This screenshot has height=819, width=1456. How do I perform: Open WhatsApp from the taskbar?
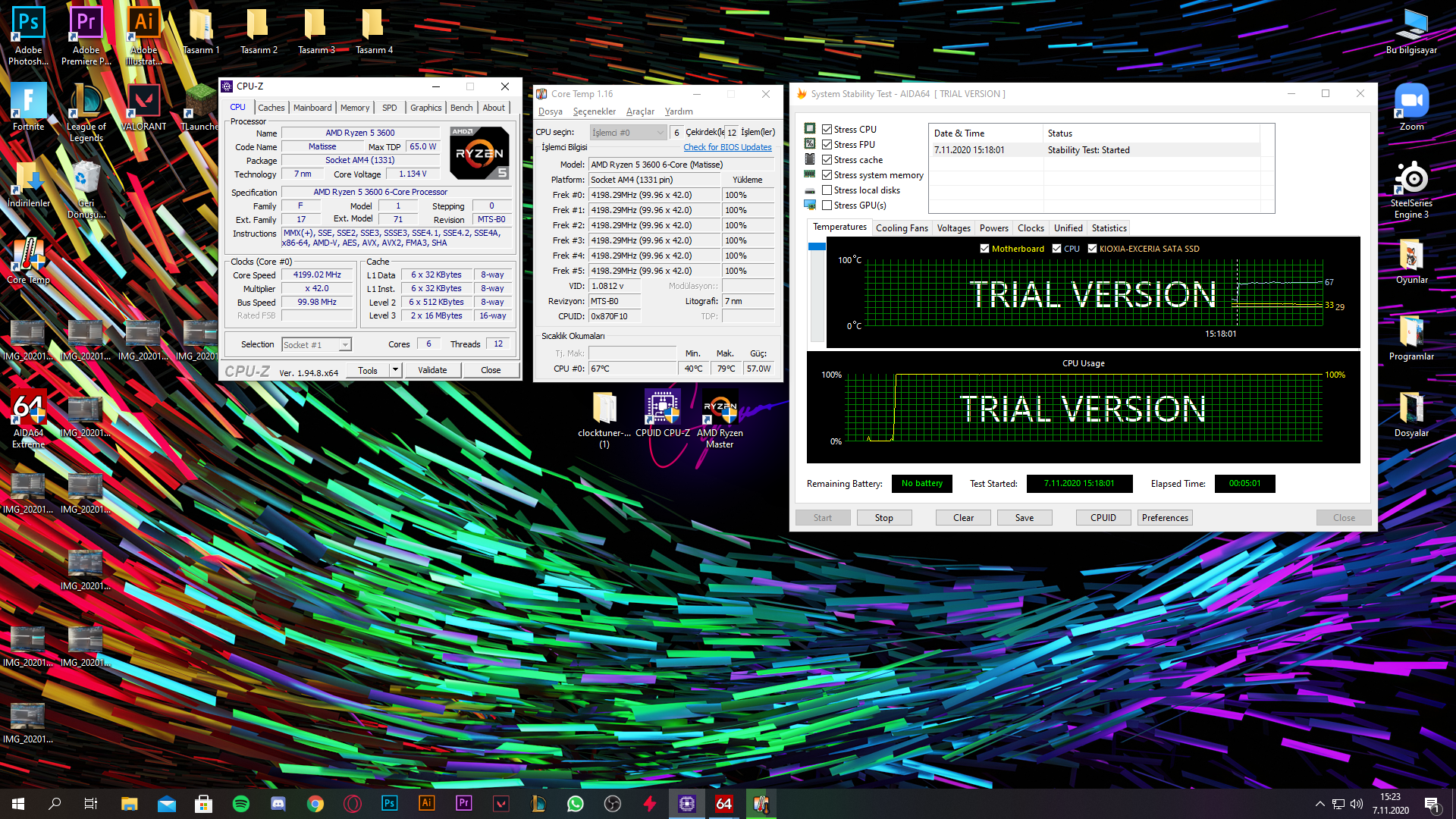576,804
